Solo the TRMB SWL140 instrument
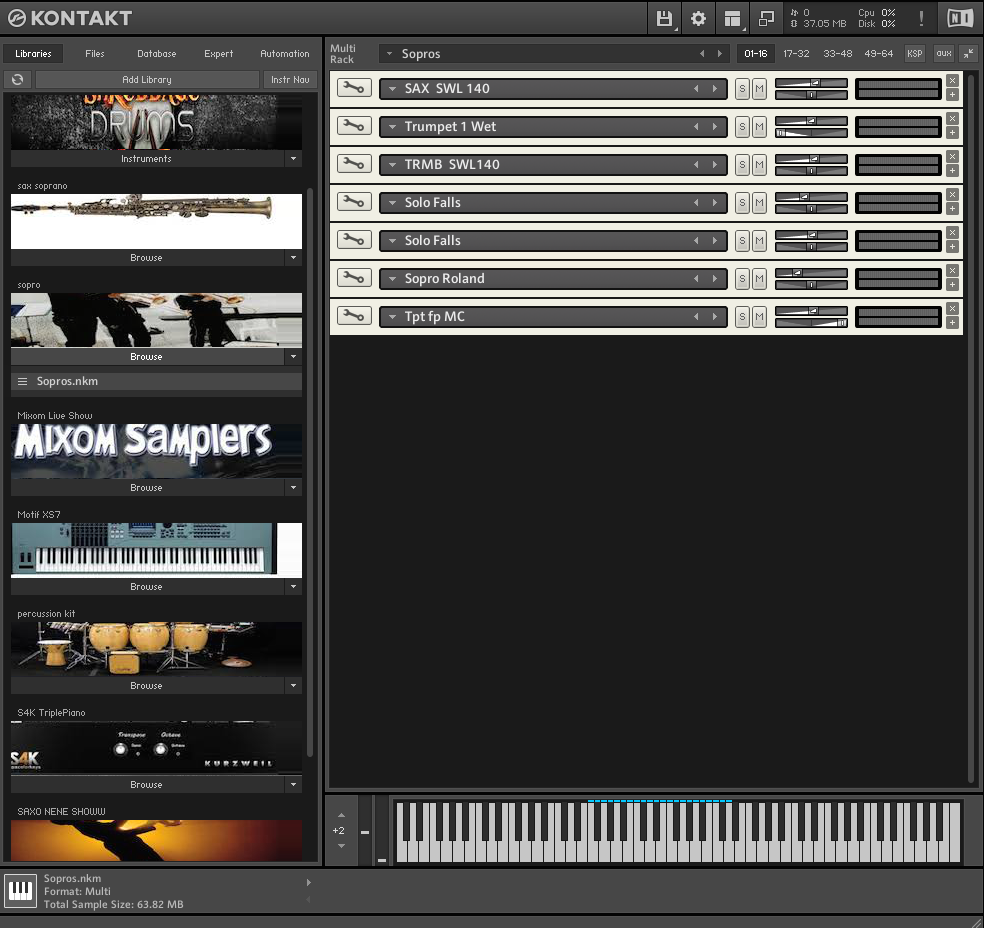The height and width of the screenshot is (928, 984). point(742,164)
